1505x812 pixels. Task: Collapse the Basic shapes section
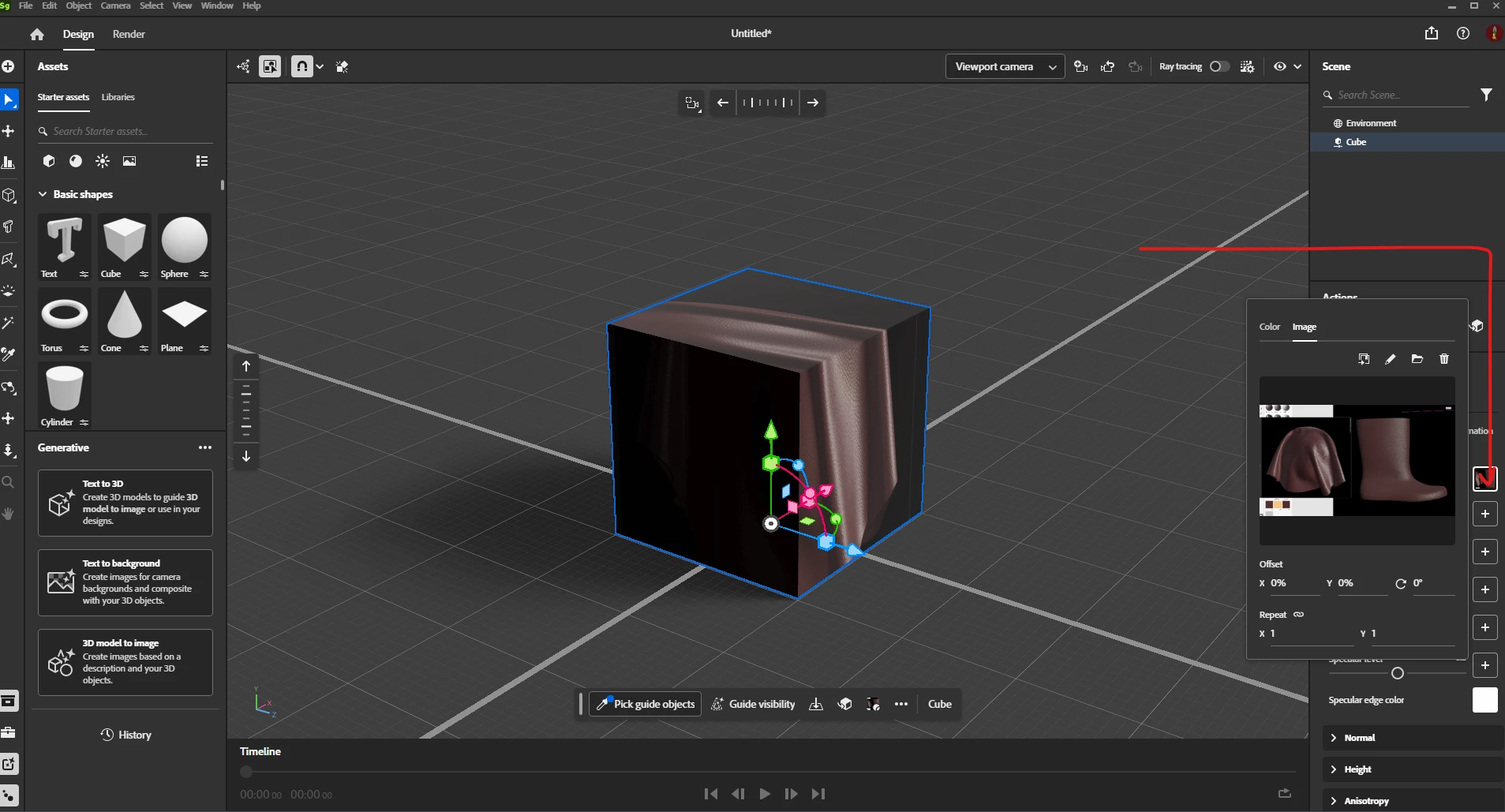[43, 194]
